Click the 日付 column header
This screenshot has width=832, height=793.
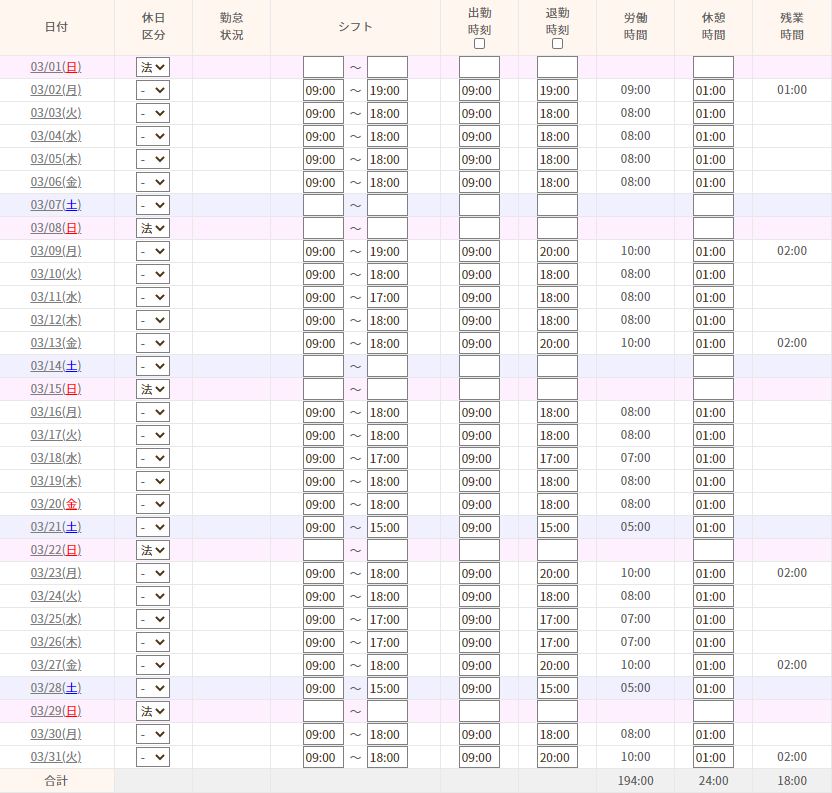(x=56, y=27)
